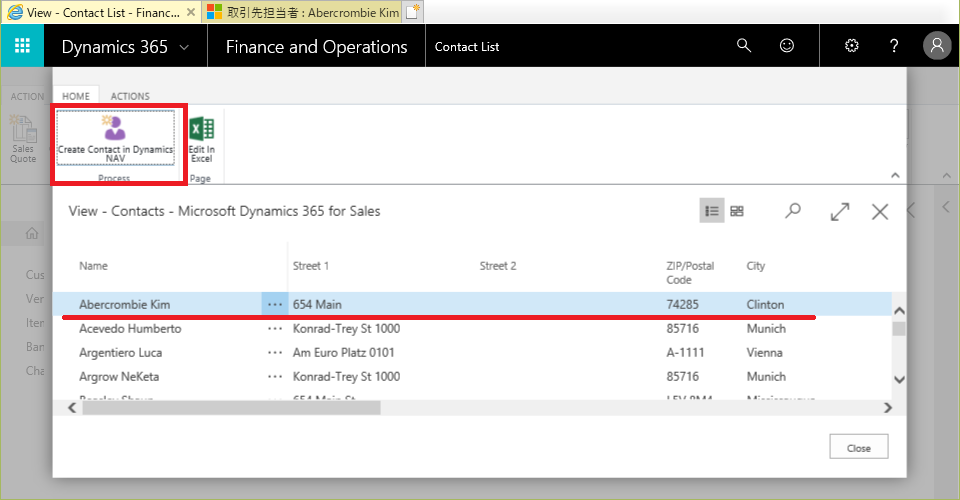Sort by Street 1 column header
Image resolution: width=960 pixels, height=500 pixels.
[310, 266]
